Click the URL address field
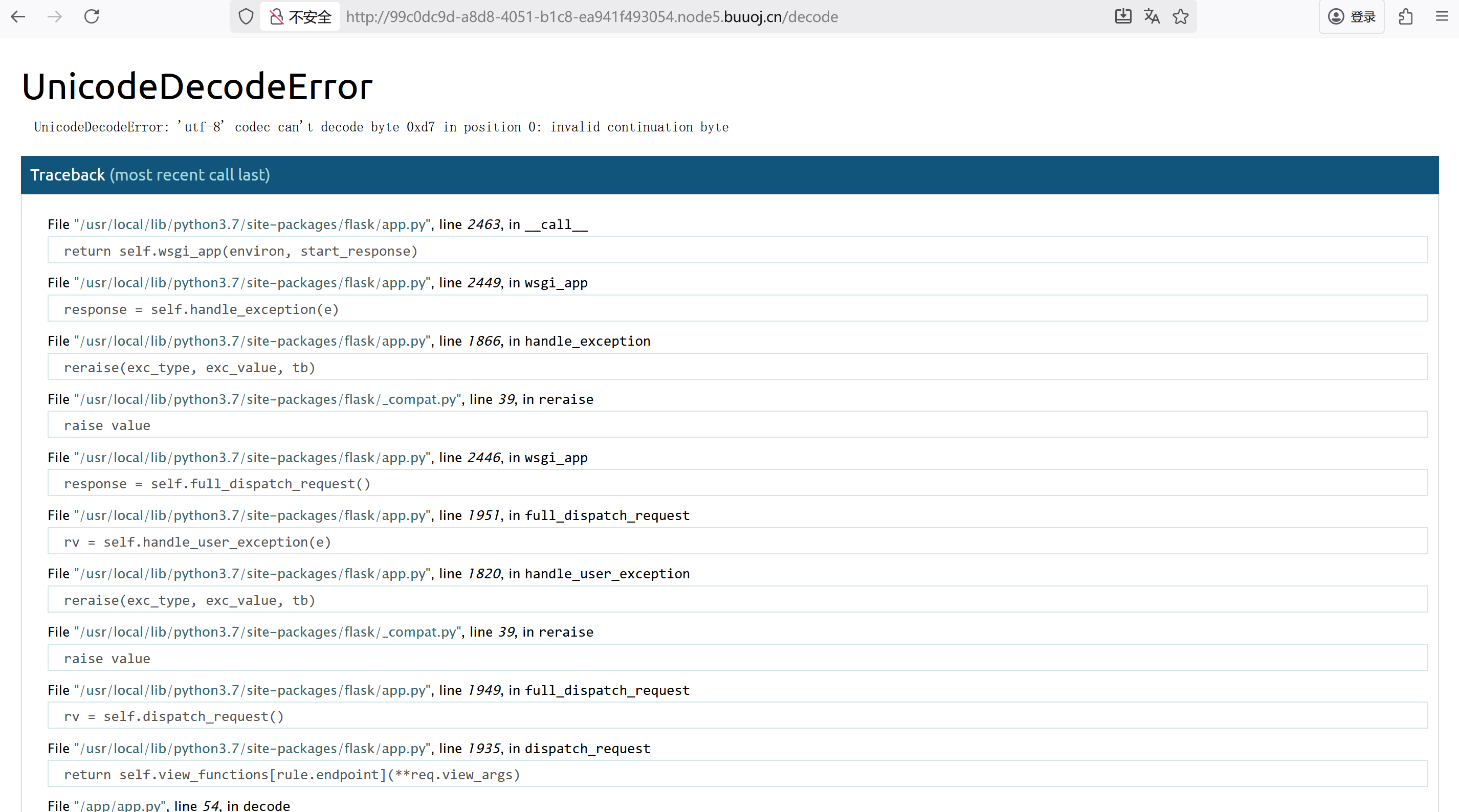 point(591,16)
